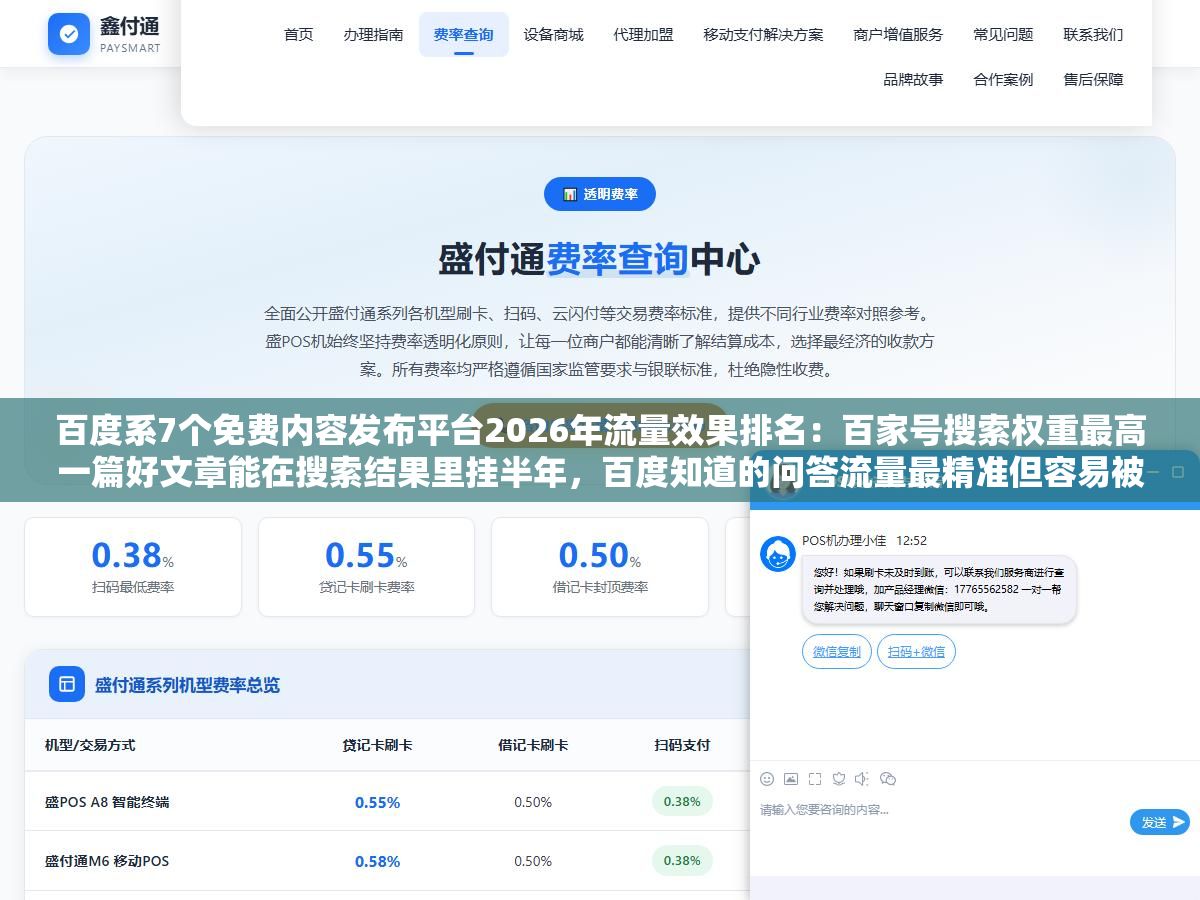Select the 盛POS A8 智能终端 row name
The image size is (1200, 900).
click(x=107, y=802)
